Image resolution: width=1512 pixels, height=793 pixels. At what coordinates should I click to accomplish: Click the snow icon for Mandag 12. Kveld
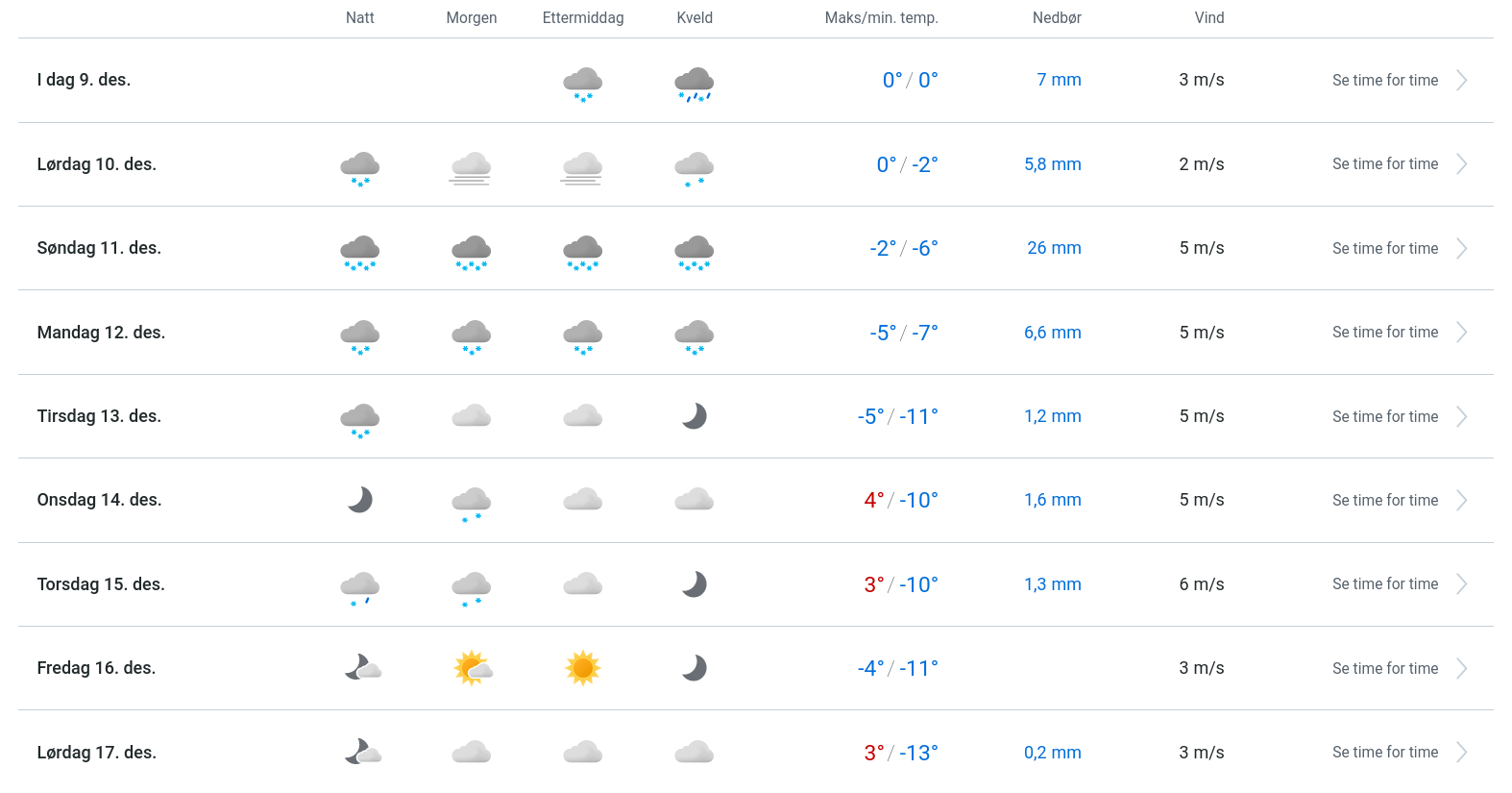click(694, 336)
